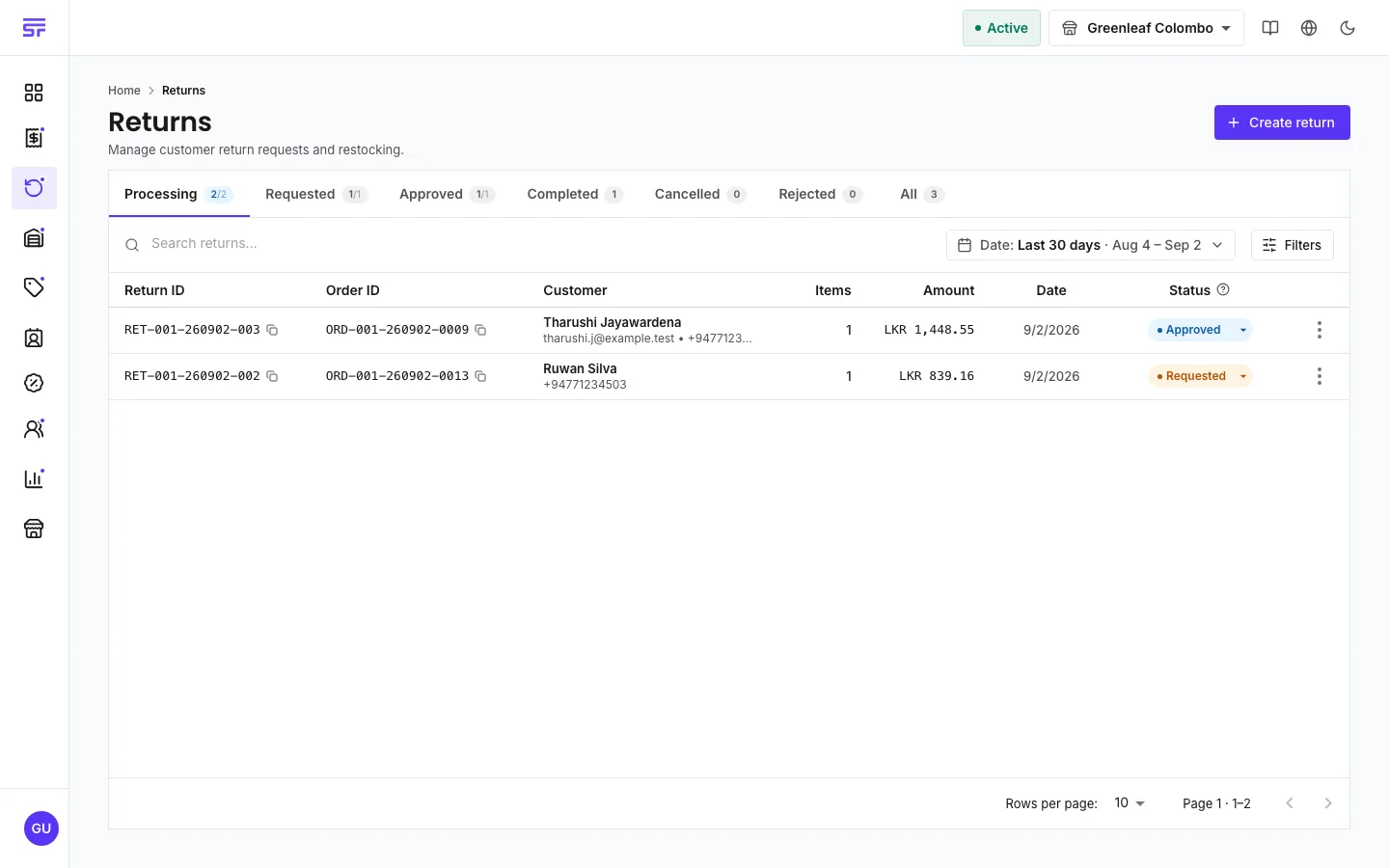Click phone number +94771234503
Screen dimensions: 1389x868
pos(585,385)
